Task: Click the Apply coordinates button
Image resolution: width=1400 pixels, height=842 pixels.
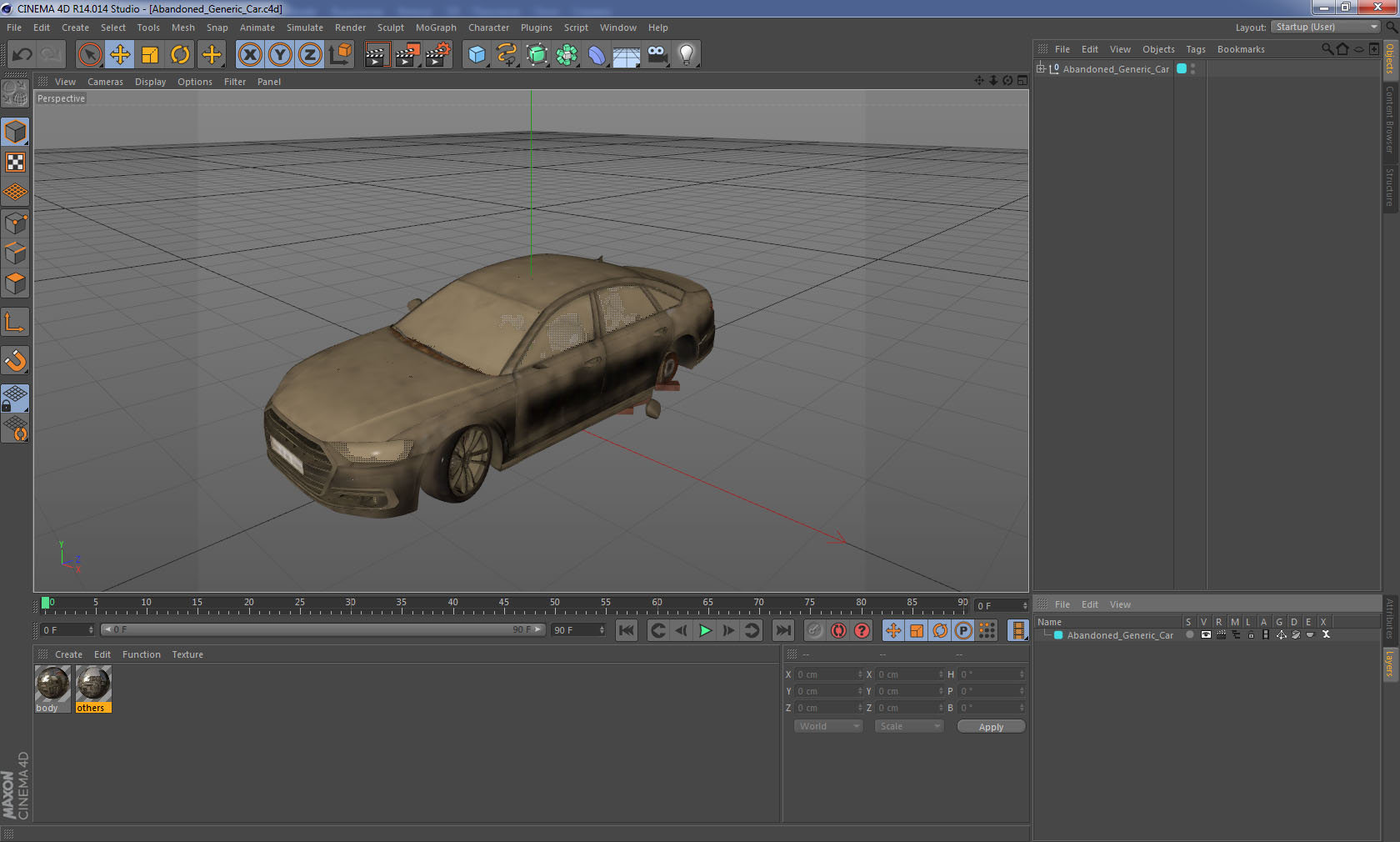Action: (991, 727)
